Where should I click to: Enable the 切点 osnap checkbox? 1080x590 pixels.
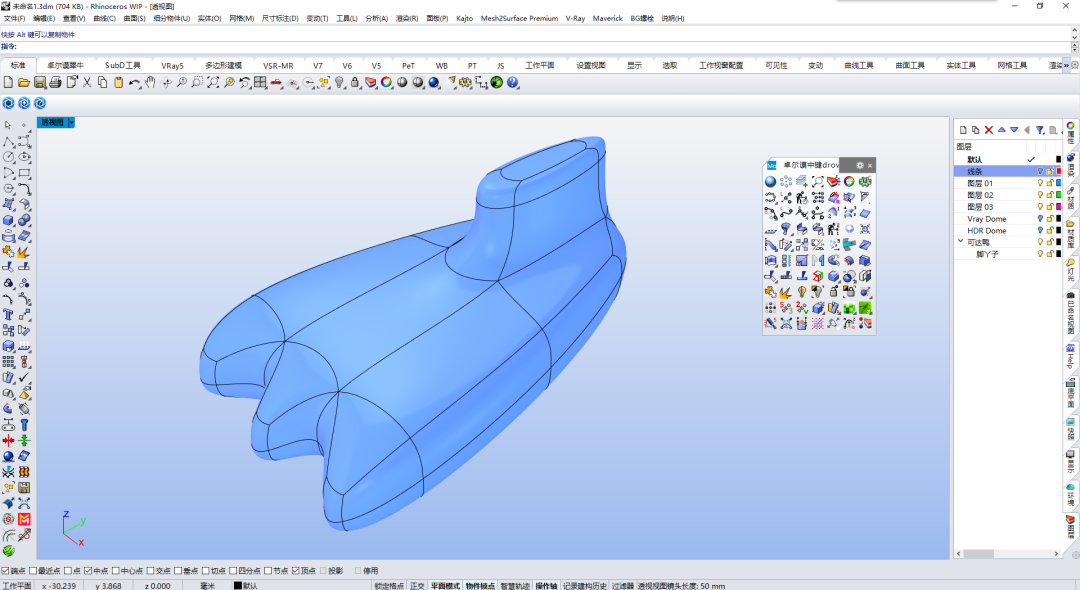coord(205,571)
